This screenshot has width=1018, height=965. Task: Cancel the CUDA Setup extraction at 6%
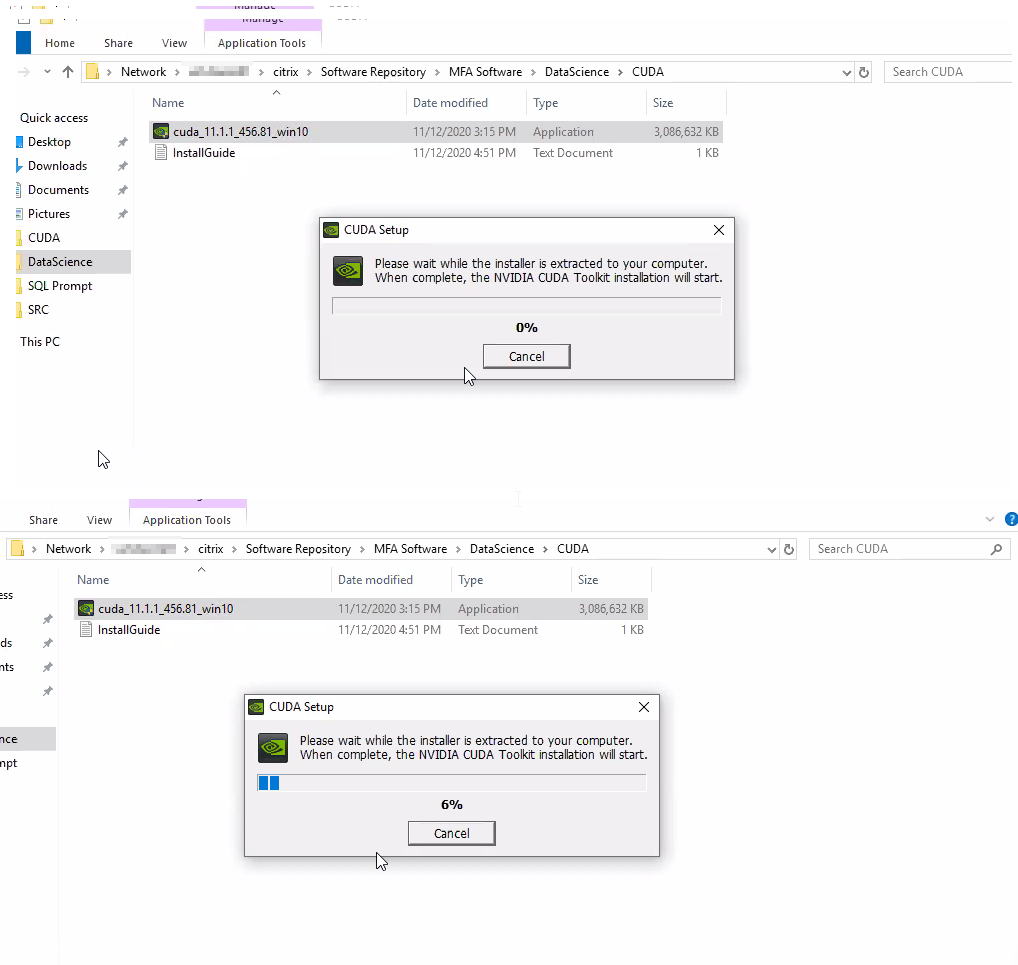pyautogui.click(x=452, y=833)
